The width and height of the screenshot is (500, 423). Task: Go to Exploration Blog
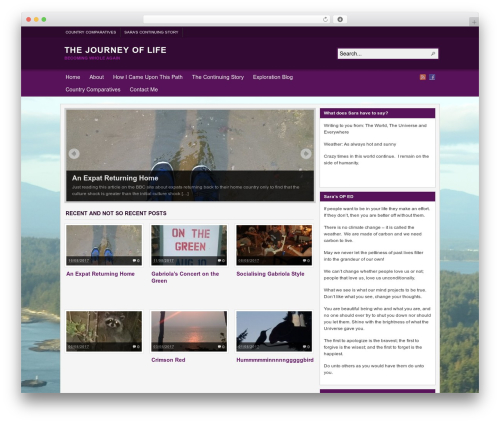point(273,77)
